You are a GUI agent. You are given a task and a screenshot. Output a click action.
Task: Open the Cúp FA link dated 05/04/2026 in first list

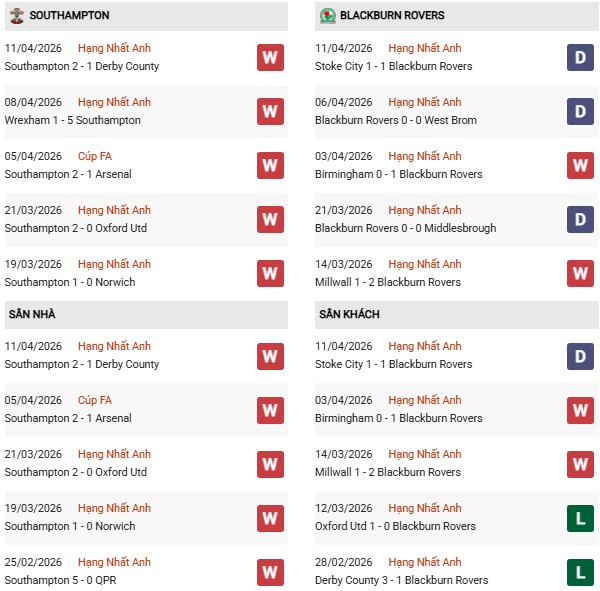click(95, 156)
